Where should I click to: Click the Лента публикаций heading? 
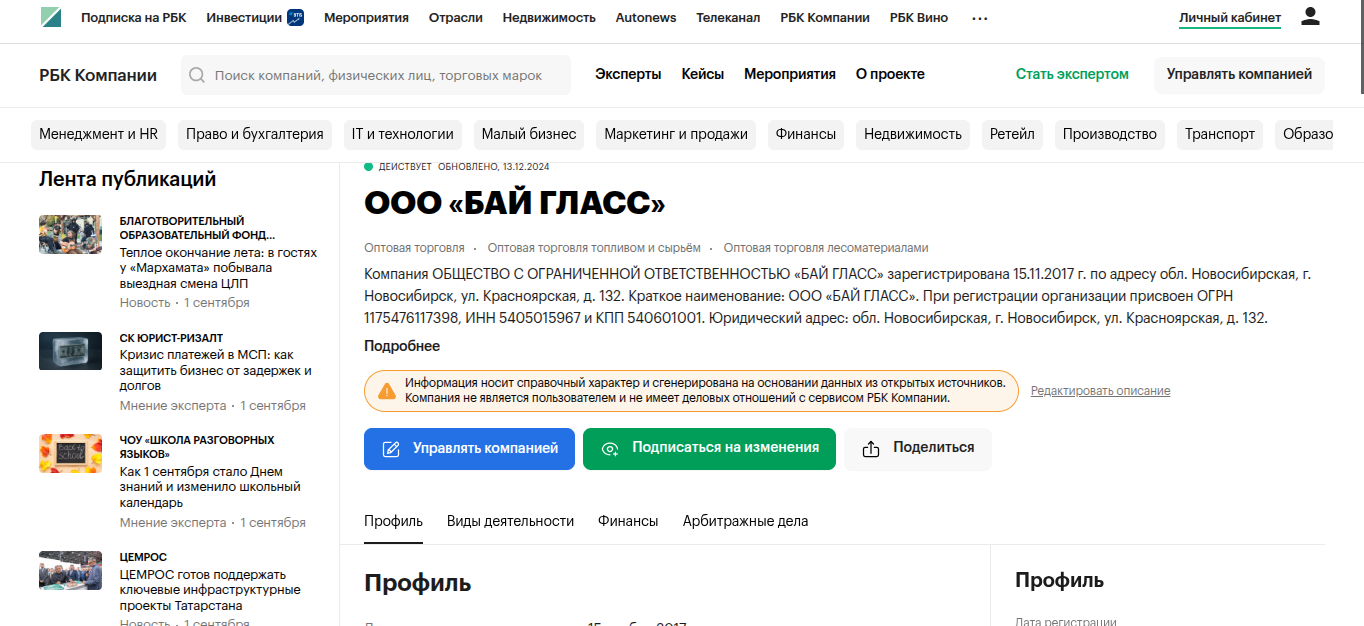[127, 179]
